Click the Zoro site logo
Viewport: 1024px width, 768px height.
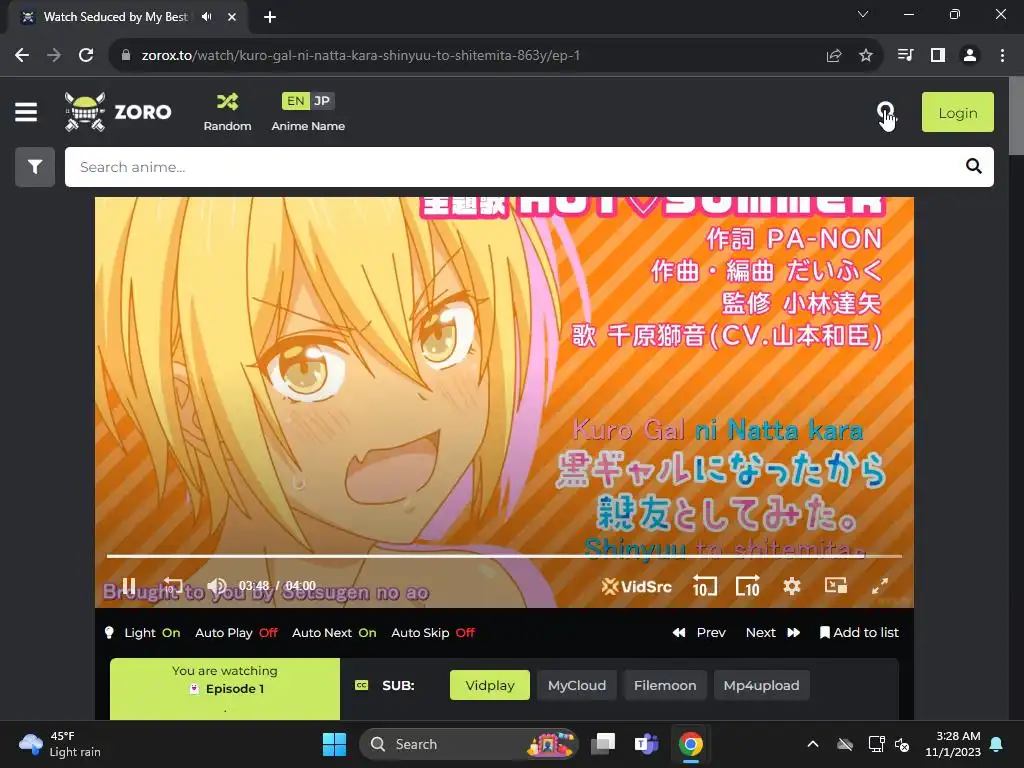click(118, 112)
